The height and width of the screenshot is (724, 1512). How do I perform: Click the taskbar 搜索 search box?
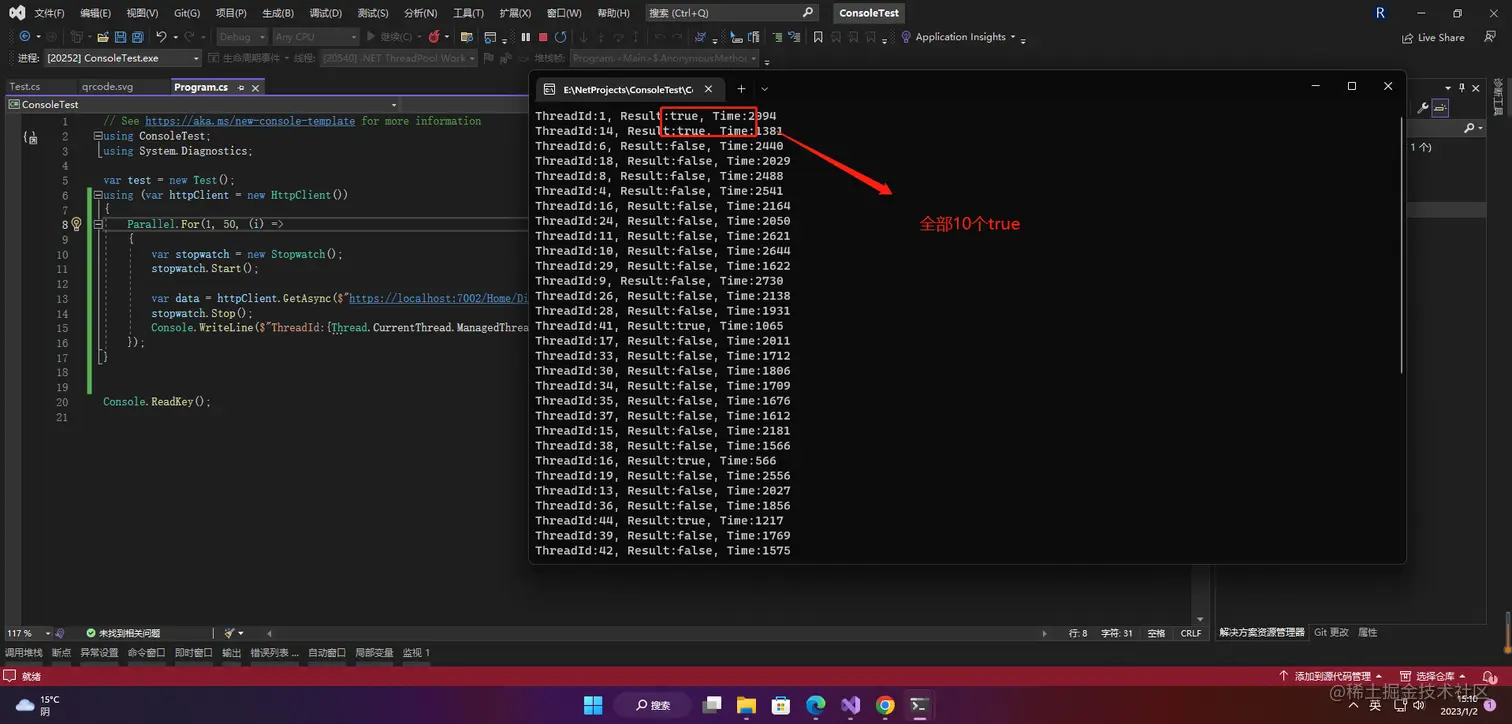pos(654,705)
